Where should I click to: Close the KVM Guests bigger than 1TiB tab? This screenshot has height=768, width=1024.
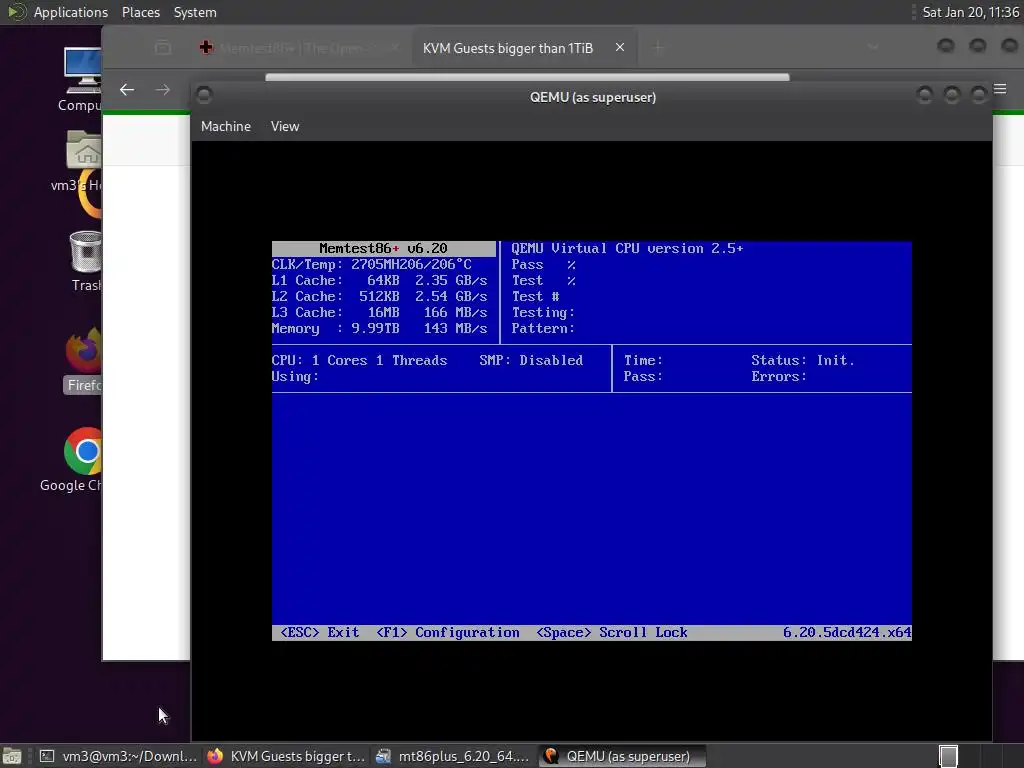tap(620, 48)
